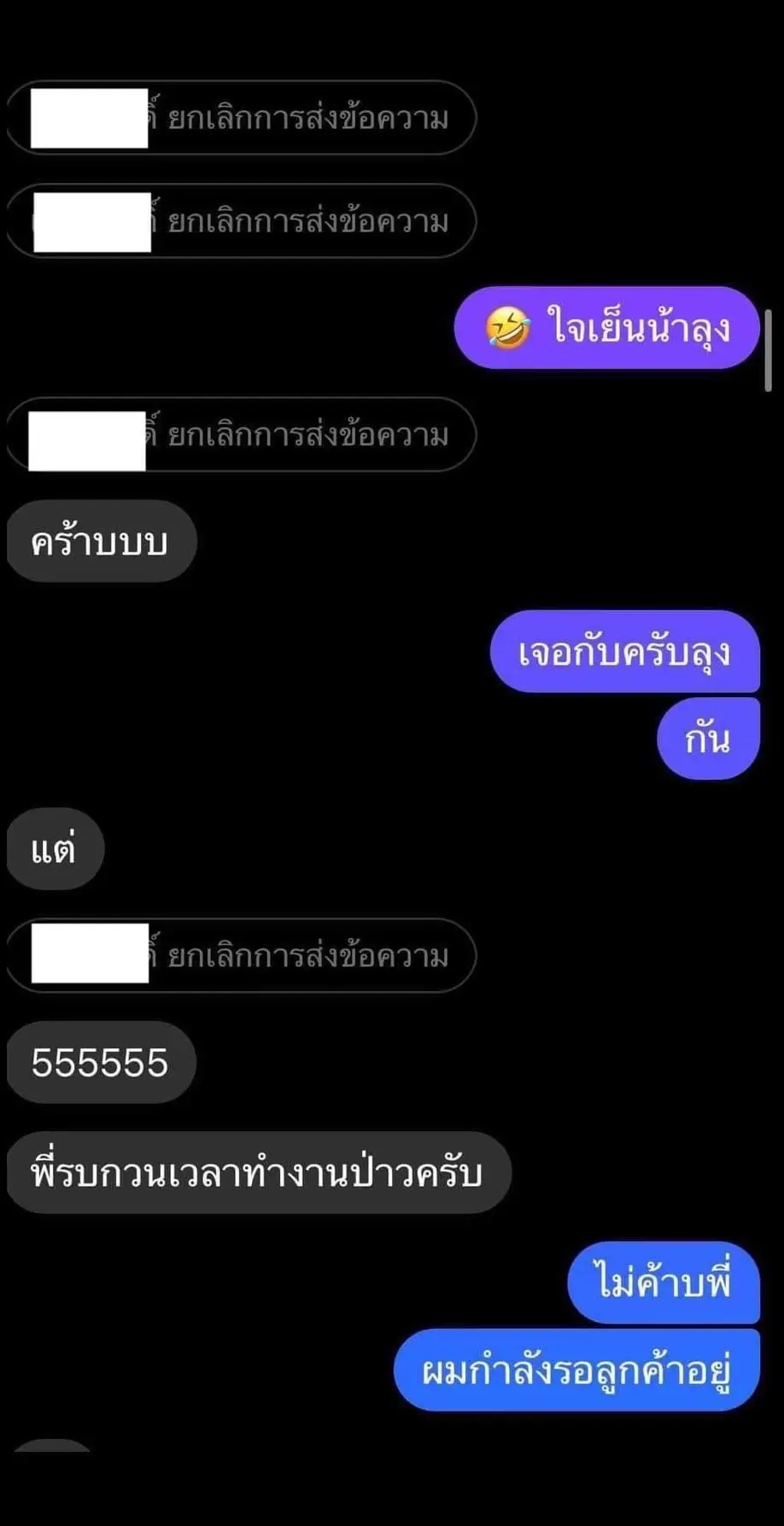
Task: Click the laughing emoji in the purple message
Action: (x=507, y=328)
